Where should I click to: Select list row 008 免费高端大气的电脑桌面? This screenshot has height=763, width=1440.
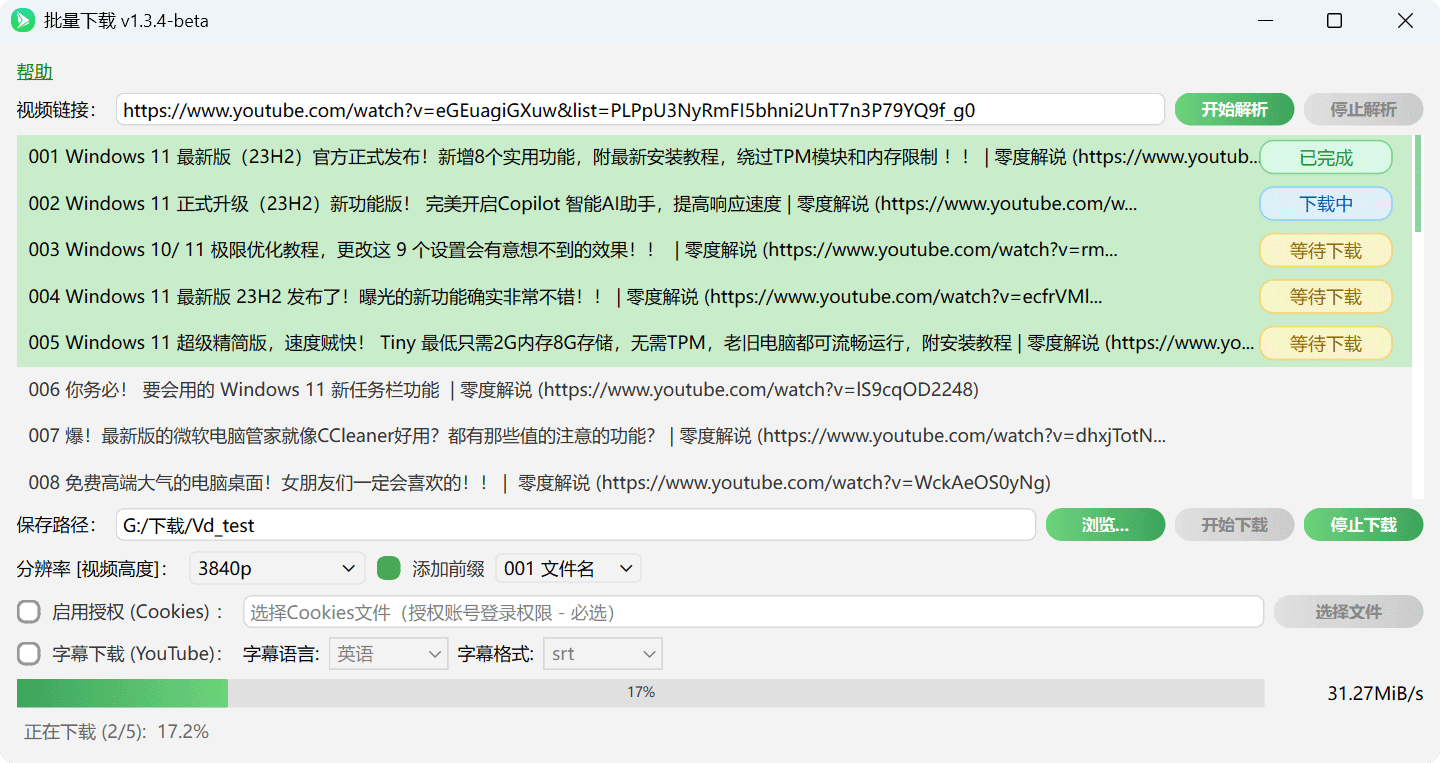pyautogui.click(x=714, y=483)
